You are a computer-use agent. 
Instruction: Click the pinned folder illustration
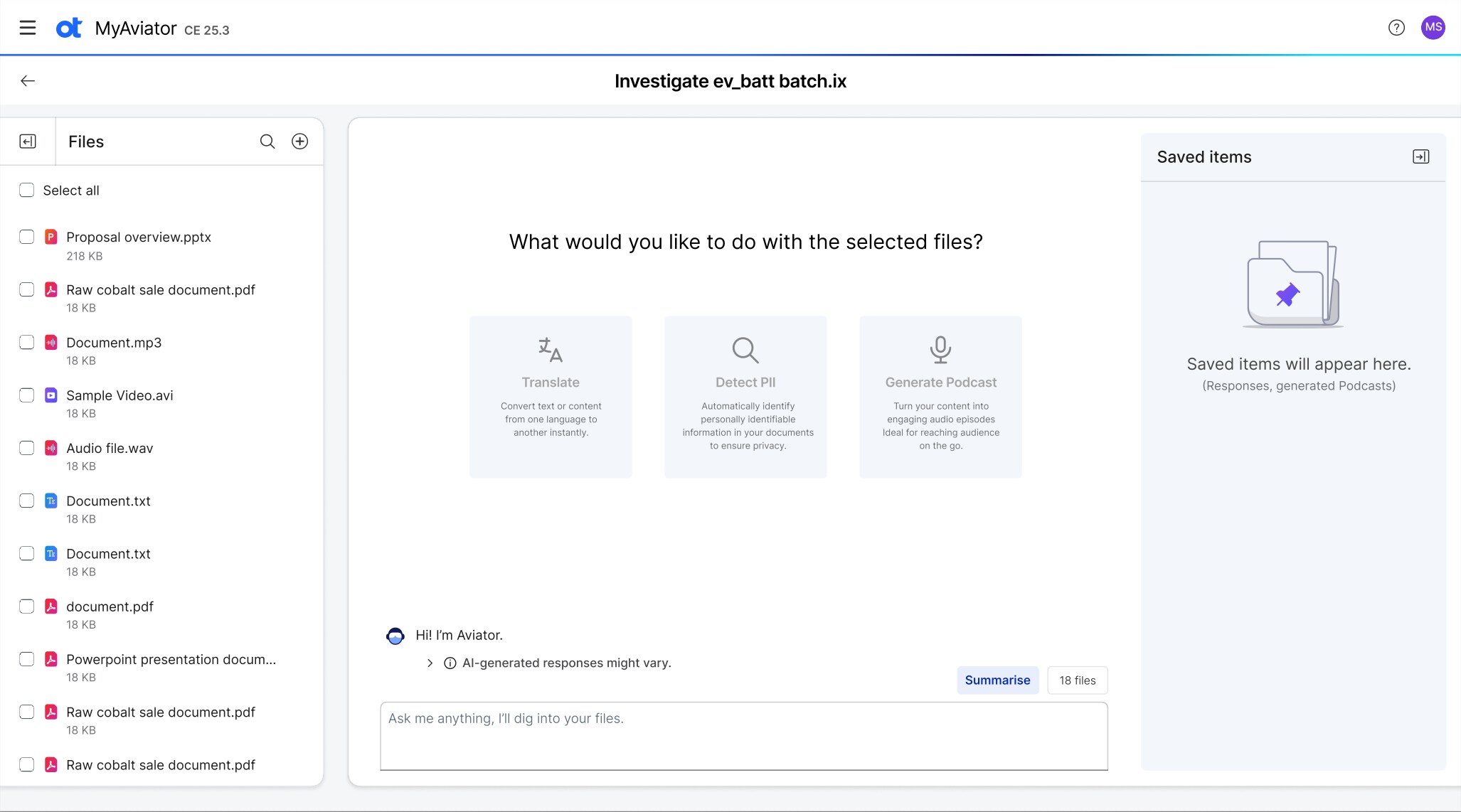click(1293, 284)
